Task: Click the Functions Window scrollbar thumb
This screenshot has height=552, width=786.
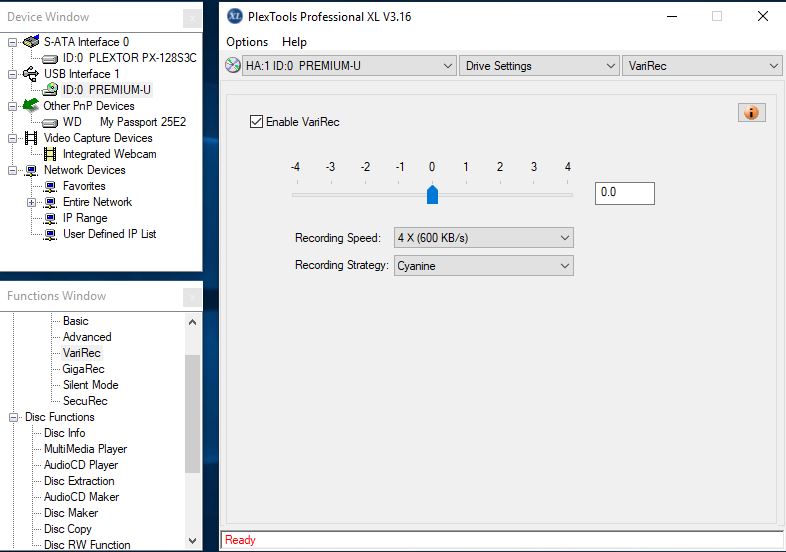Action: point(192,414)
